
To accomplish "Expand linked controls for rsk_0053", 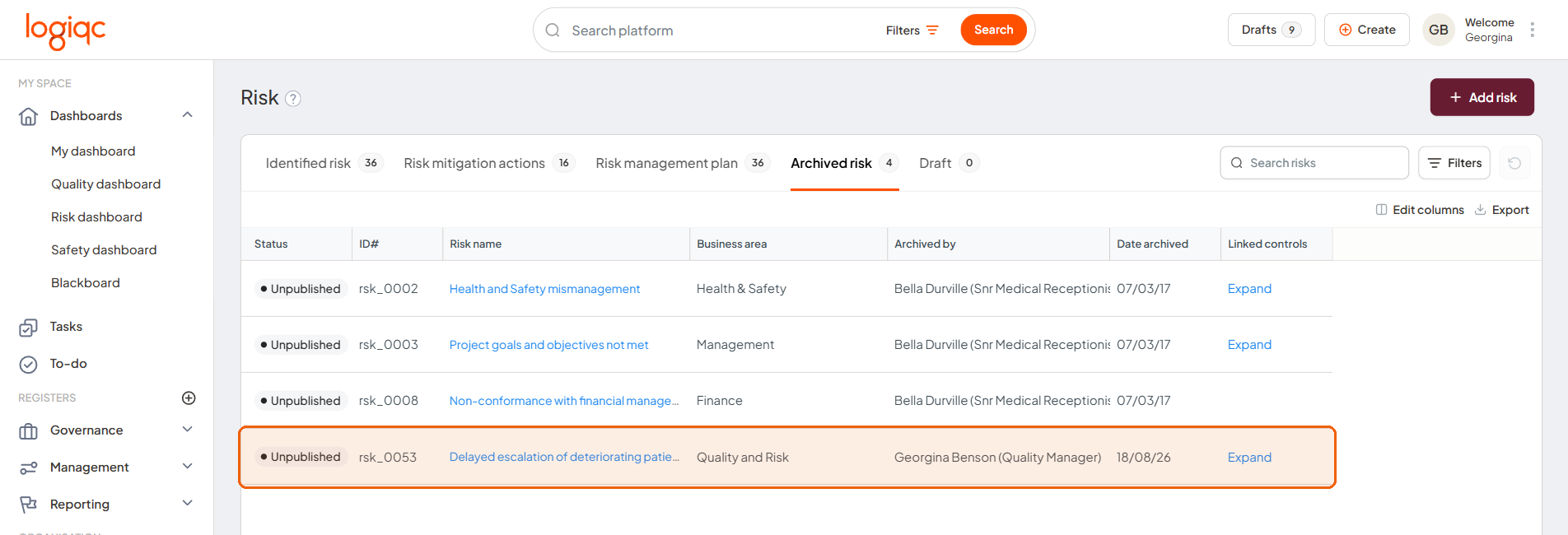I will point(1249,458).
